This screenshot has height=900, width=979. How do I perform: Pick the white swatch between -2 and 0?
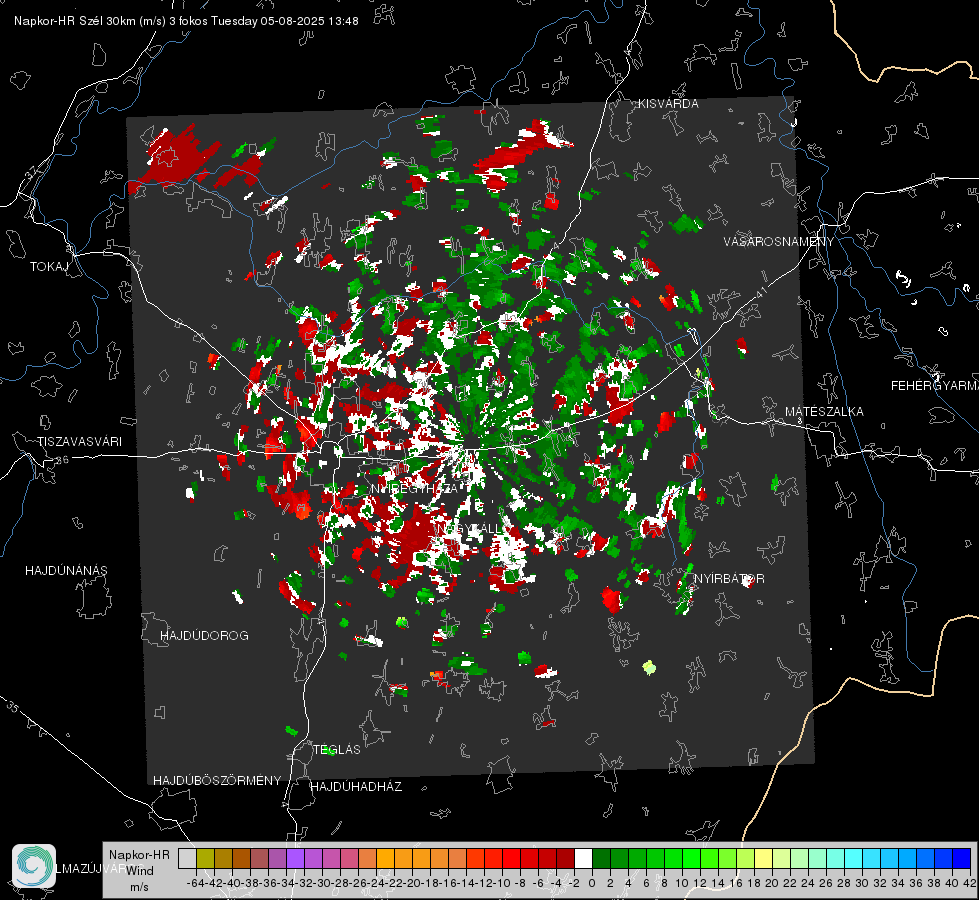(583, 858)
